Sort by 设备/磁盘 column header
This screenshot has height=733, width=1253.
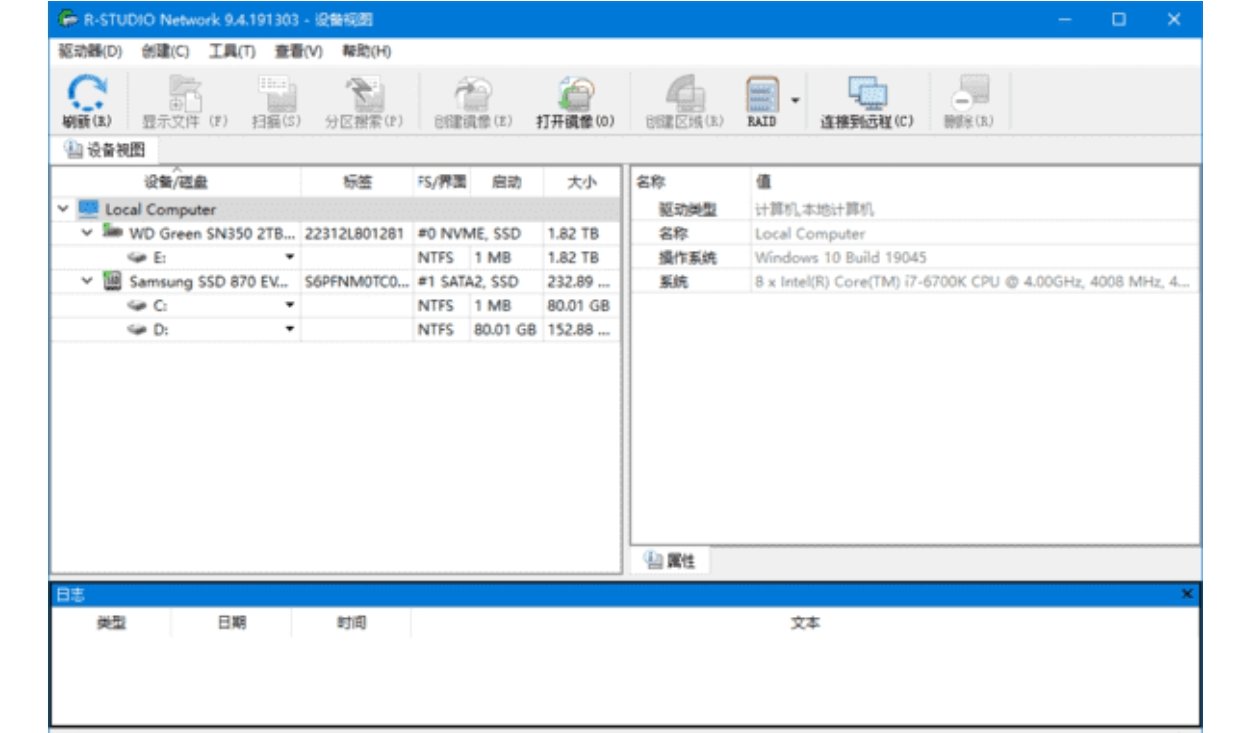[176, 182]
